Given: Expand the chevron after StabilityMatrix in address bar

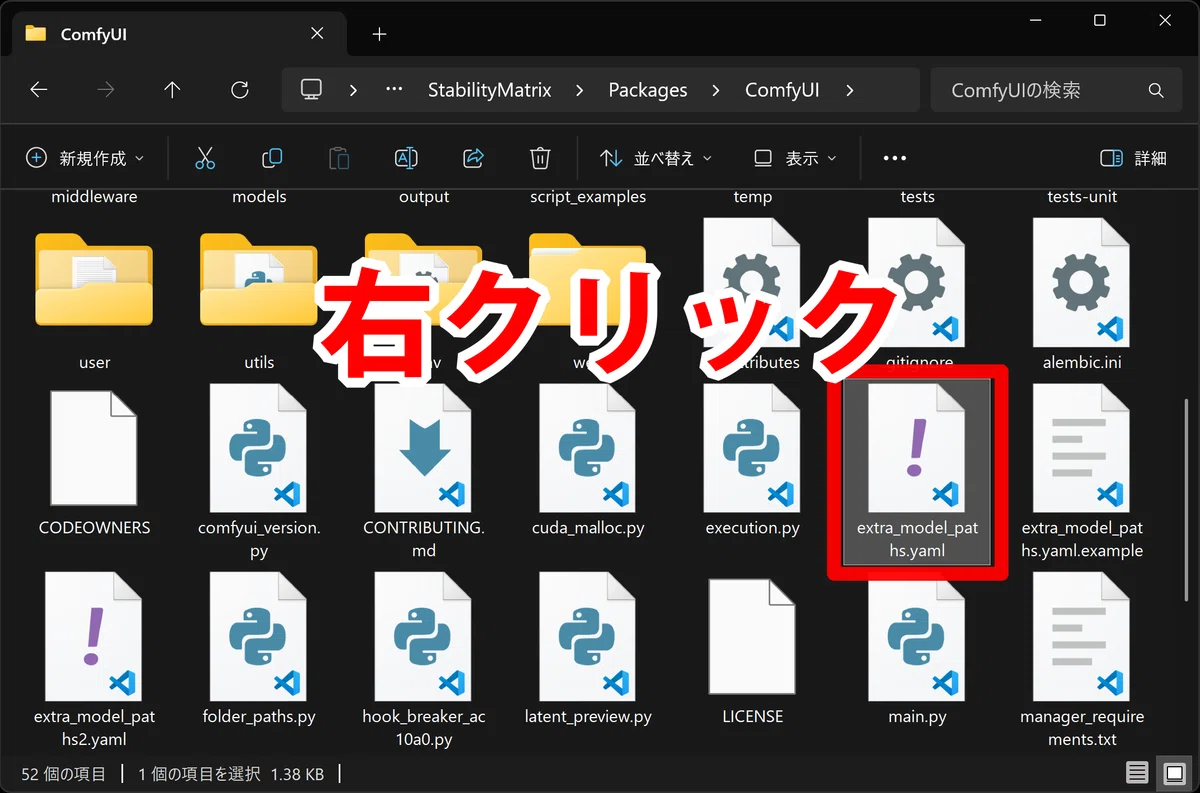Looking at the screenshot, I should click(x=580, y=90).
